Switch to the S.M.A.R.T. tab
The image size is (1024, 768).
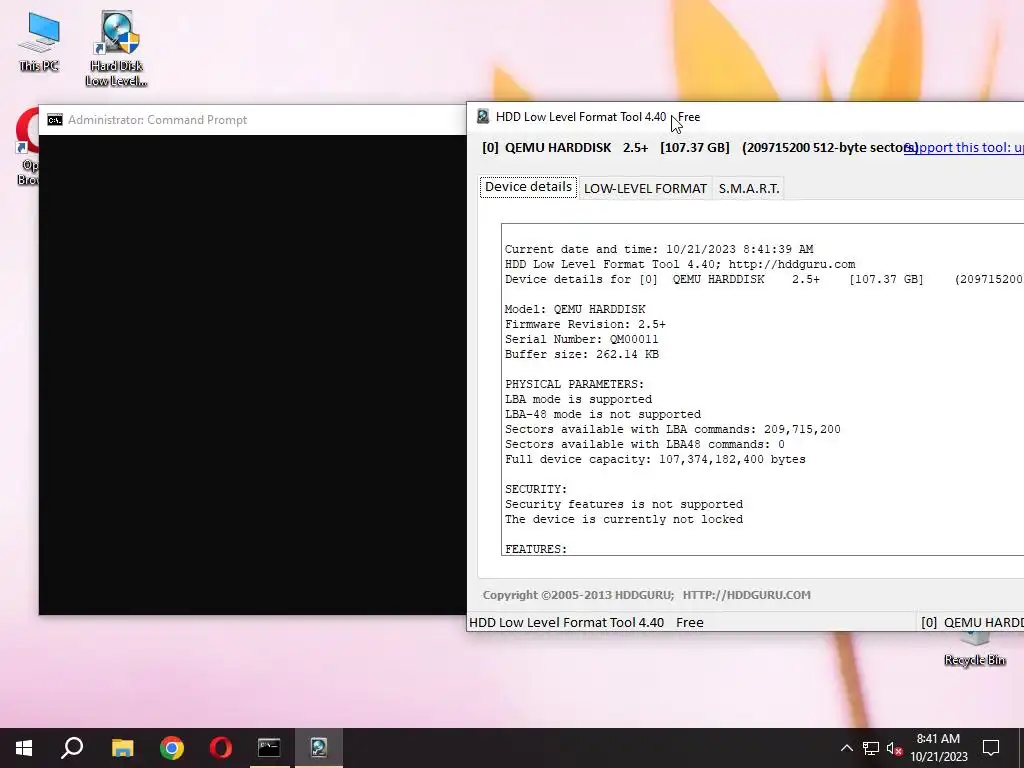click(748, 189)
